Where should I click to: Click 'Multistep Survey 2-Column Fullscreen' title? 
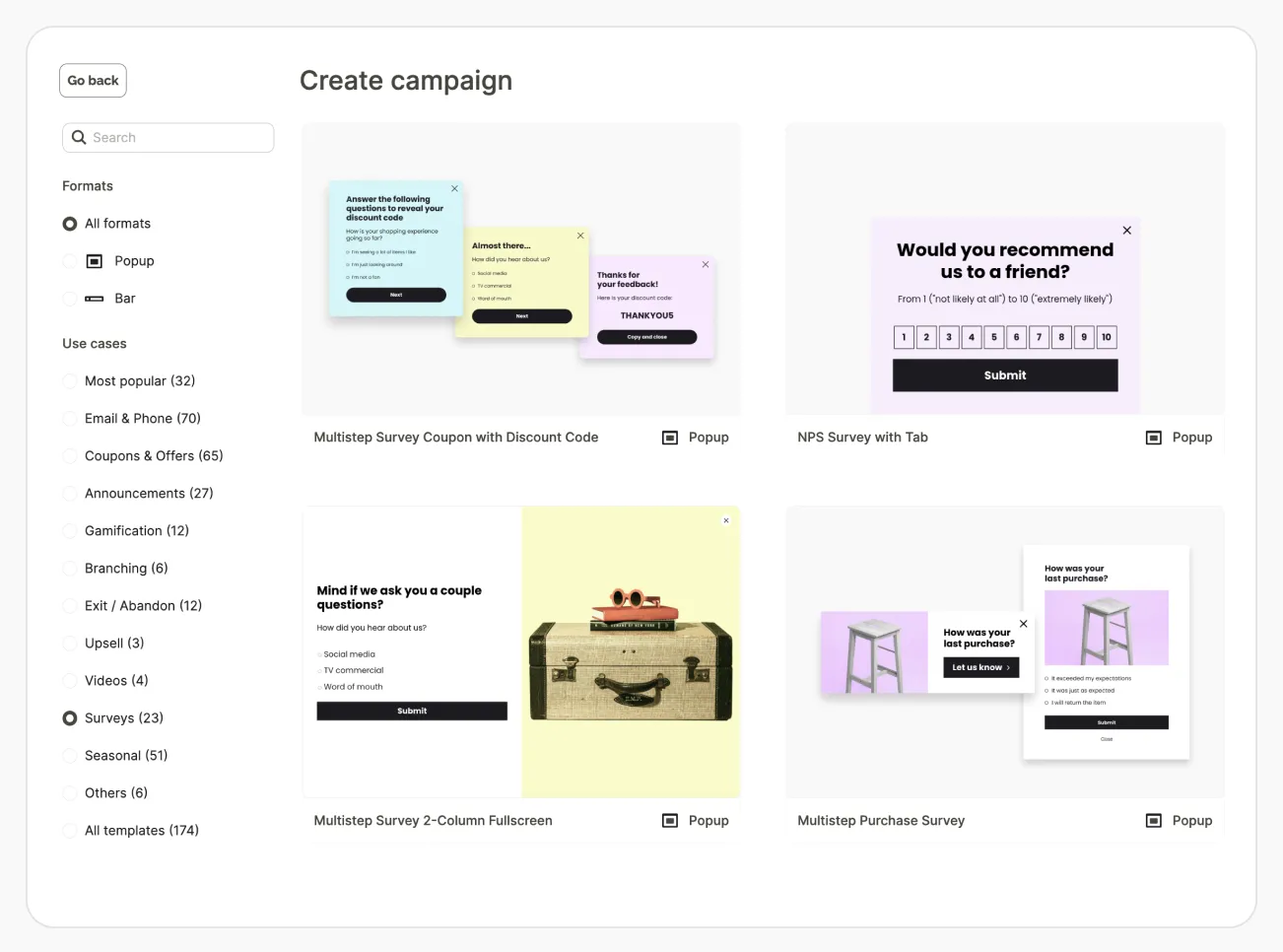(x=434, y=821)
